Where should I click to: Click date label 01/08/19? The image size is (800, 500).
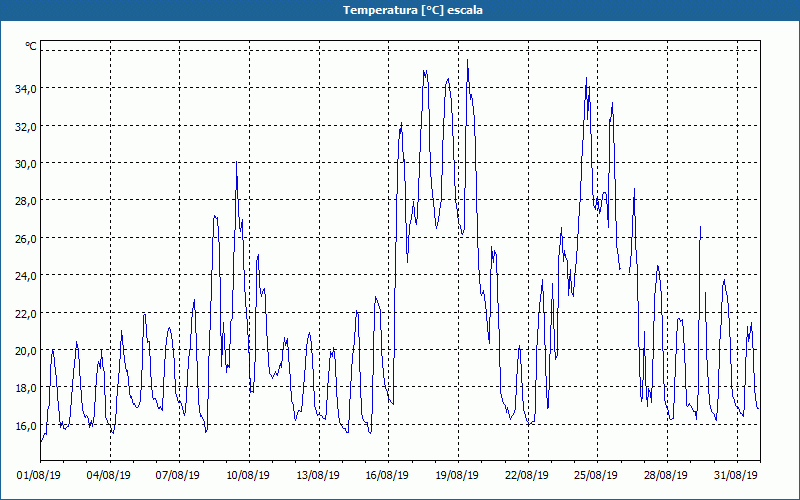click(x=39, y=475)
